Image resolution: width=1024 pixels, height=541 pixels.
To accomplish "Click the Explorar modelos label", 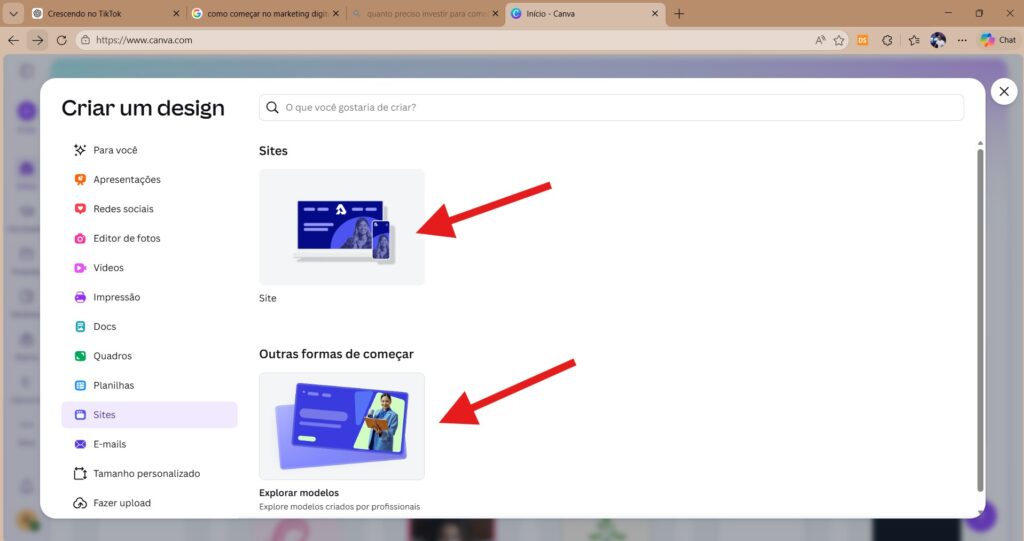I will pyautogui.click(x=299, y=493).
